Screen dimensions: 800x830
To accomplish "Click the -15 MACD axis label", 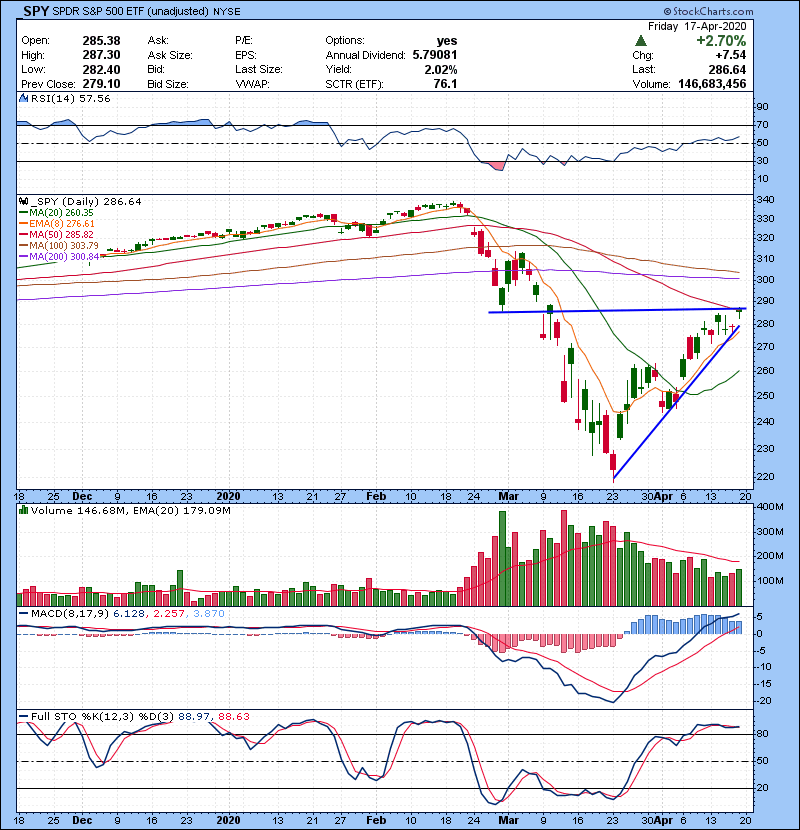I will tap(765, 684).
